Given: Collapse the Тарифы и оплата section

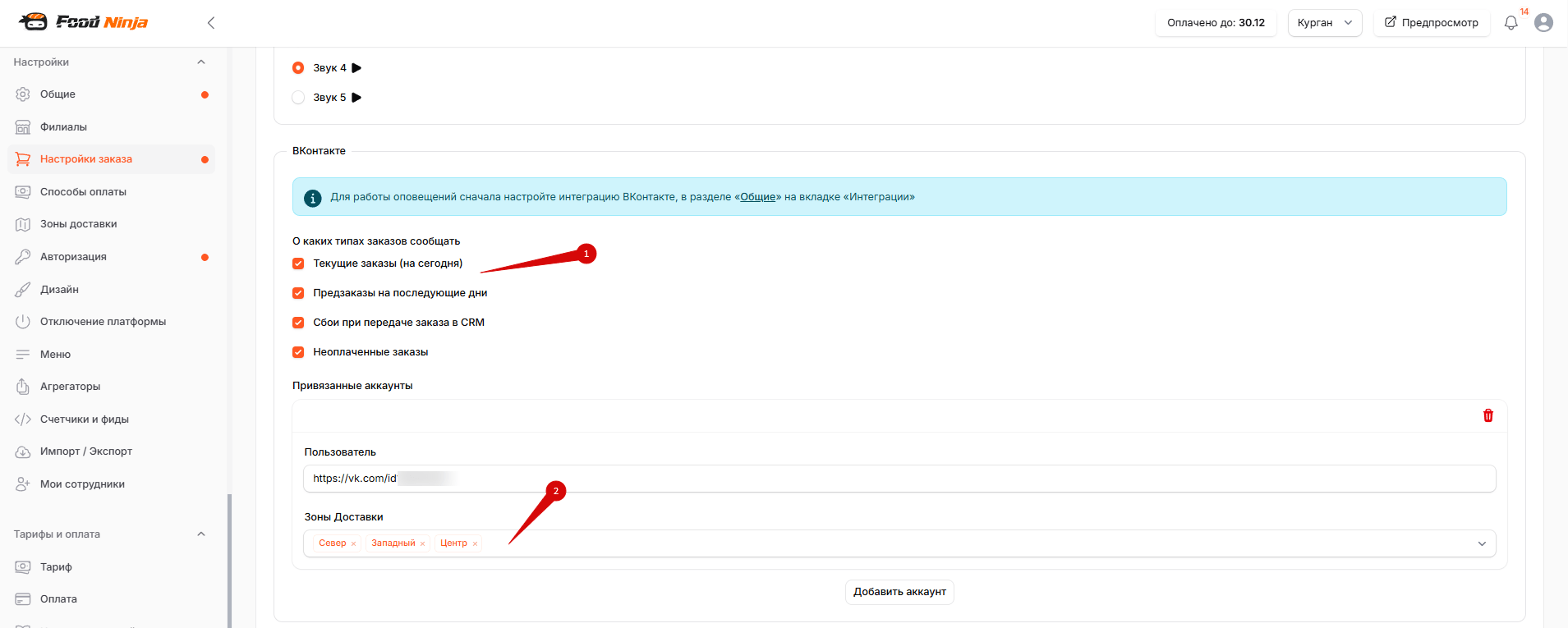Looking at the screenshot, I should click(x=201, y=534).
